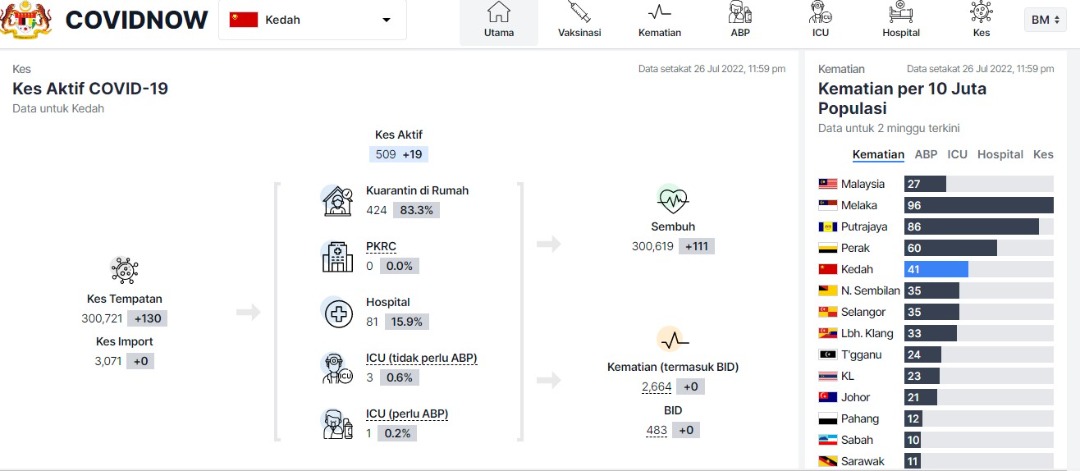Screen dimensions: 1080x471
Task: Click the Hospital 15.9% badge
Action: 406,322
